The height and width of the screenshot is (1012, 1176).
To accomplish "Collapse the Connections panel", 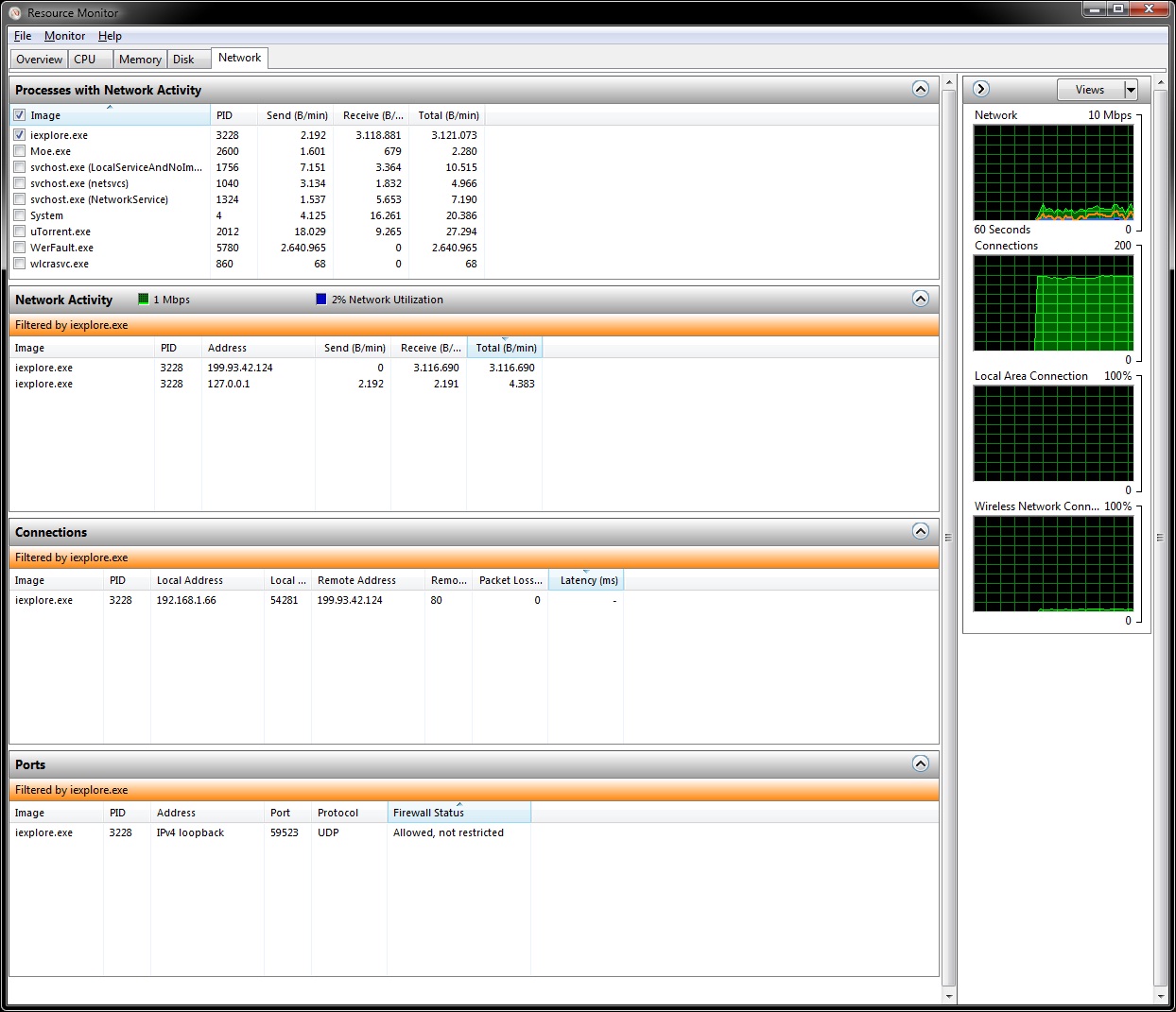I will click(x=921, y=531).
